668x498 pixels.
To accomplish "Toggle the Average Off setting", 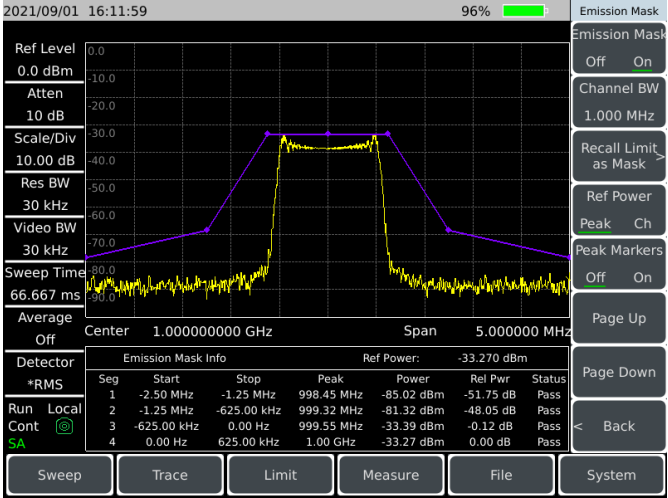I will tap(45, 328).
